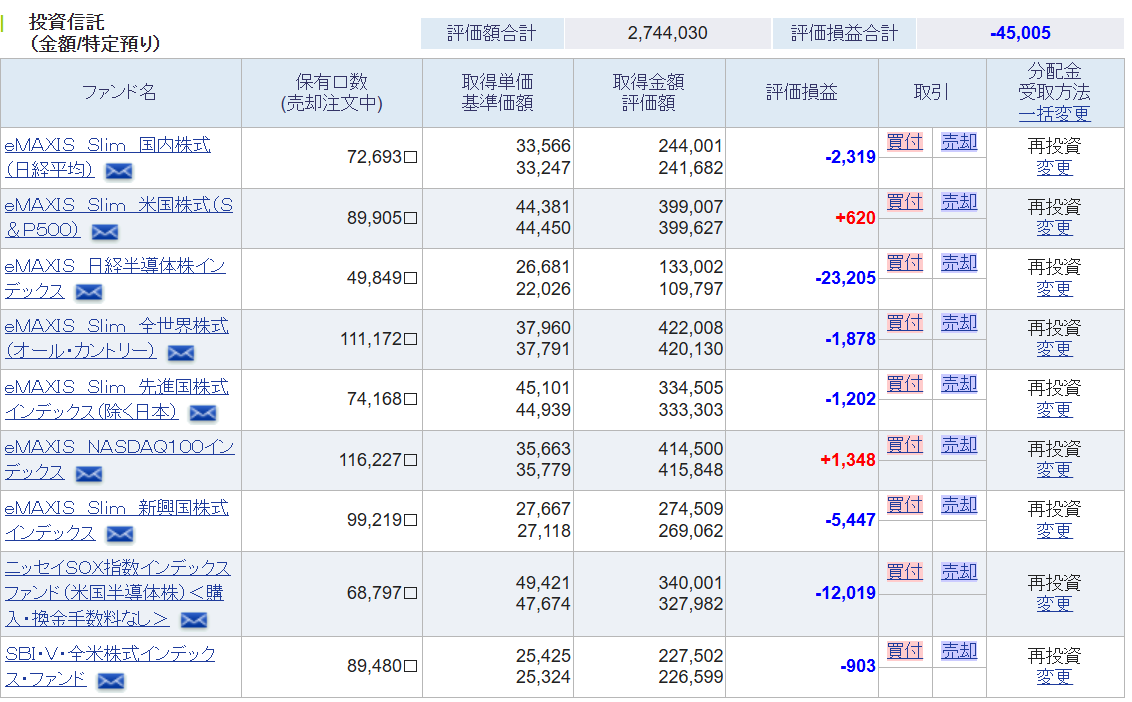Click 売却 for eMAXIS NASDAQ100インデックス
Screen dimensions: 1132x702
(x=959, y=445)
